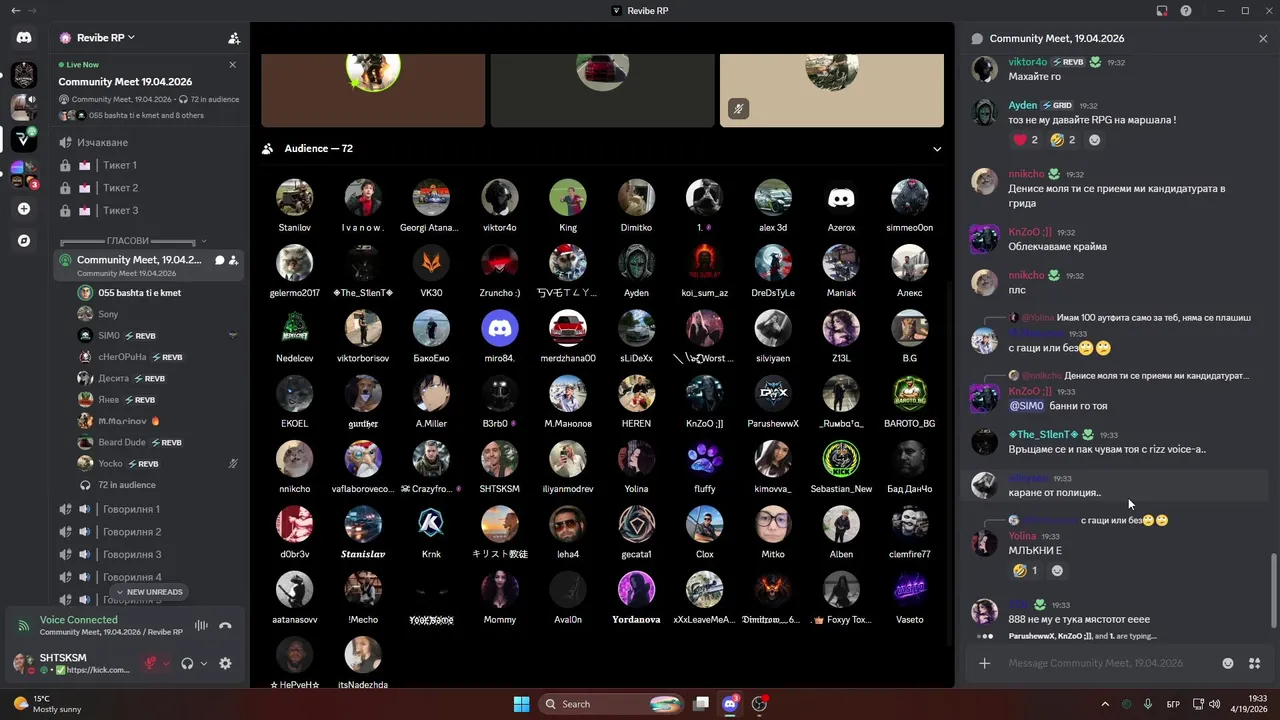Open help question mark icon
The width and height of the screenshot is (1280, 720).
click(x=1186, y=11)
